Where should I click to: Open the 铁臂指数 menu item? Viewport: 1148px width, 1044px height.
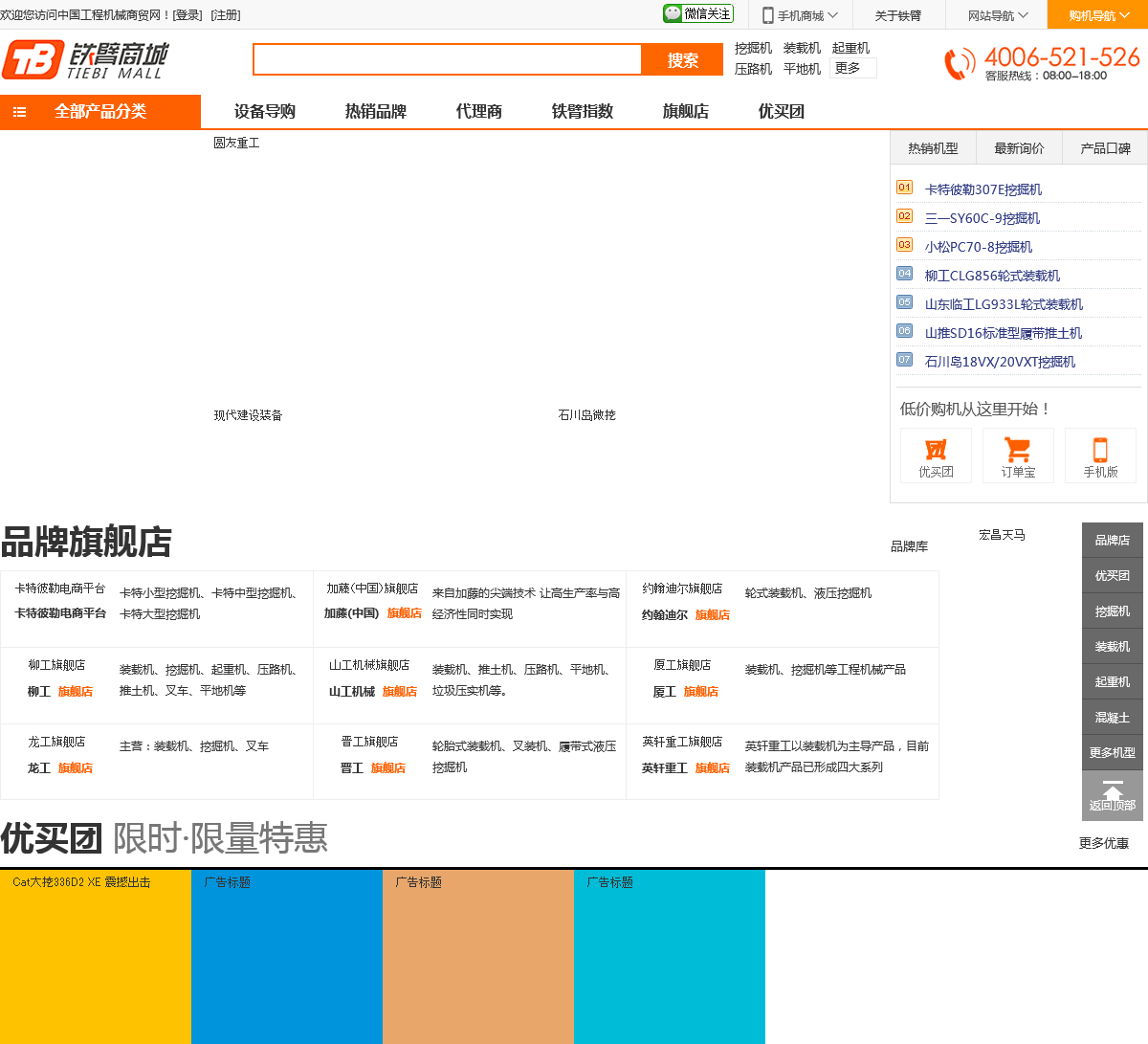(x=583, y=112)
